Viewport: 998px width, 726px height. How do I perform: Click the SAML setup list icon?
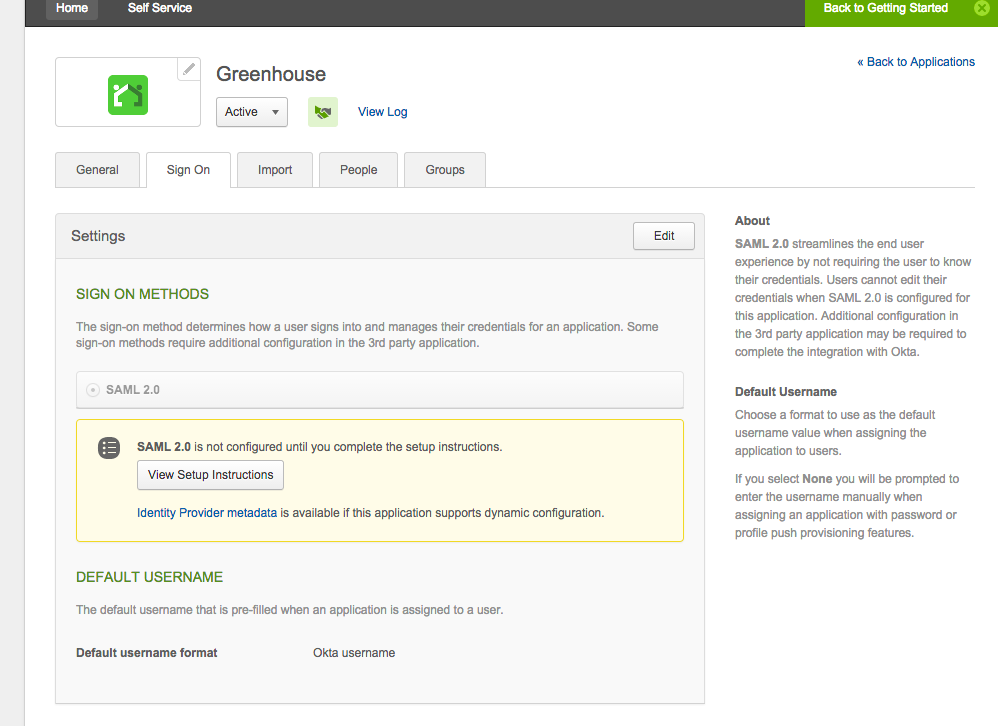coord(109,448)
